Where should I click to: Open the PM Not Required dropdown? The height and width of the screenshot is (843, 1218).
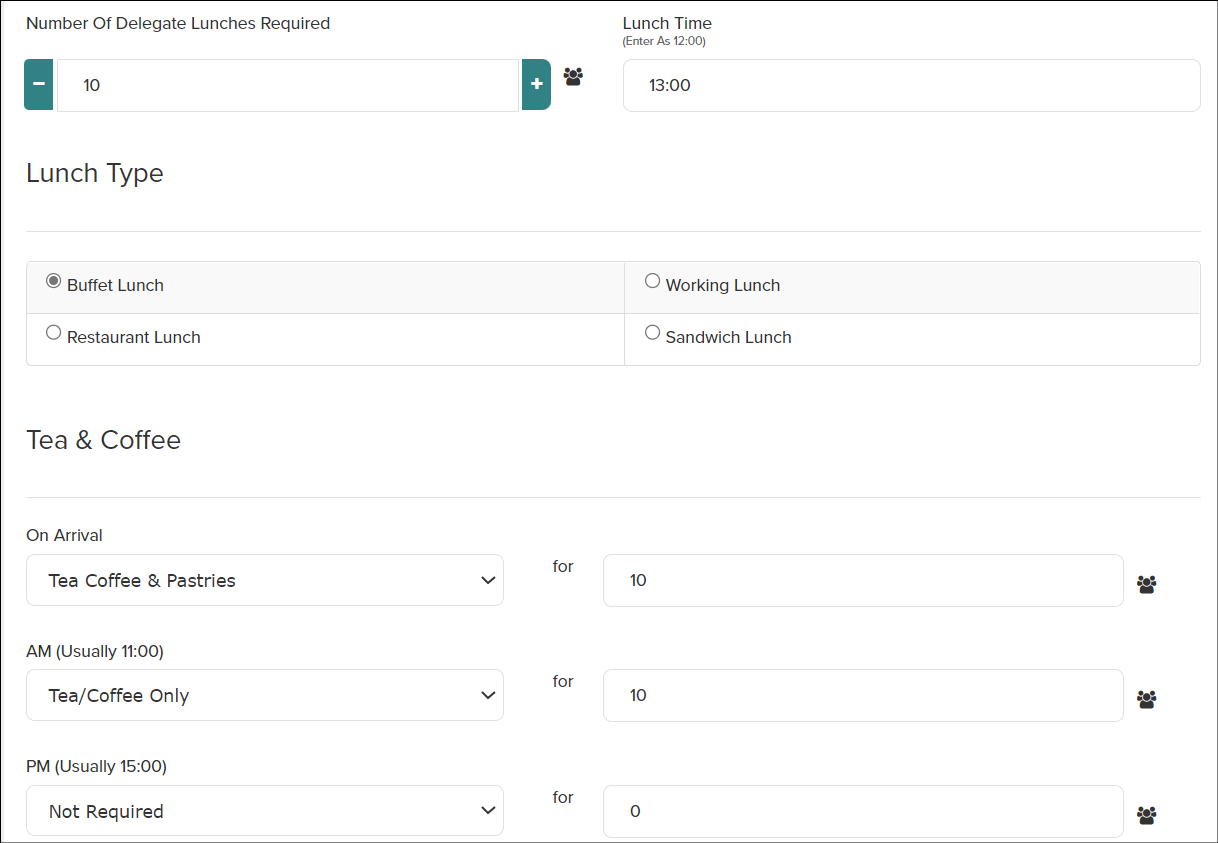(x=265, y=811)
